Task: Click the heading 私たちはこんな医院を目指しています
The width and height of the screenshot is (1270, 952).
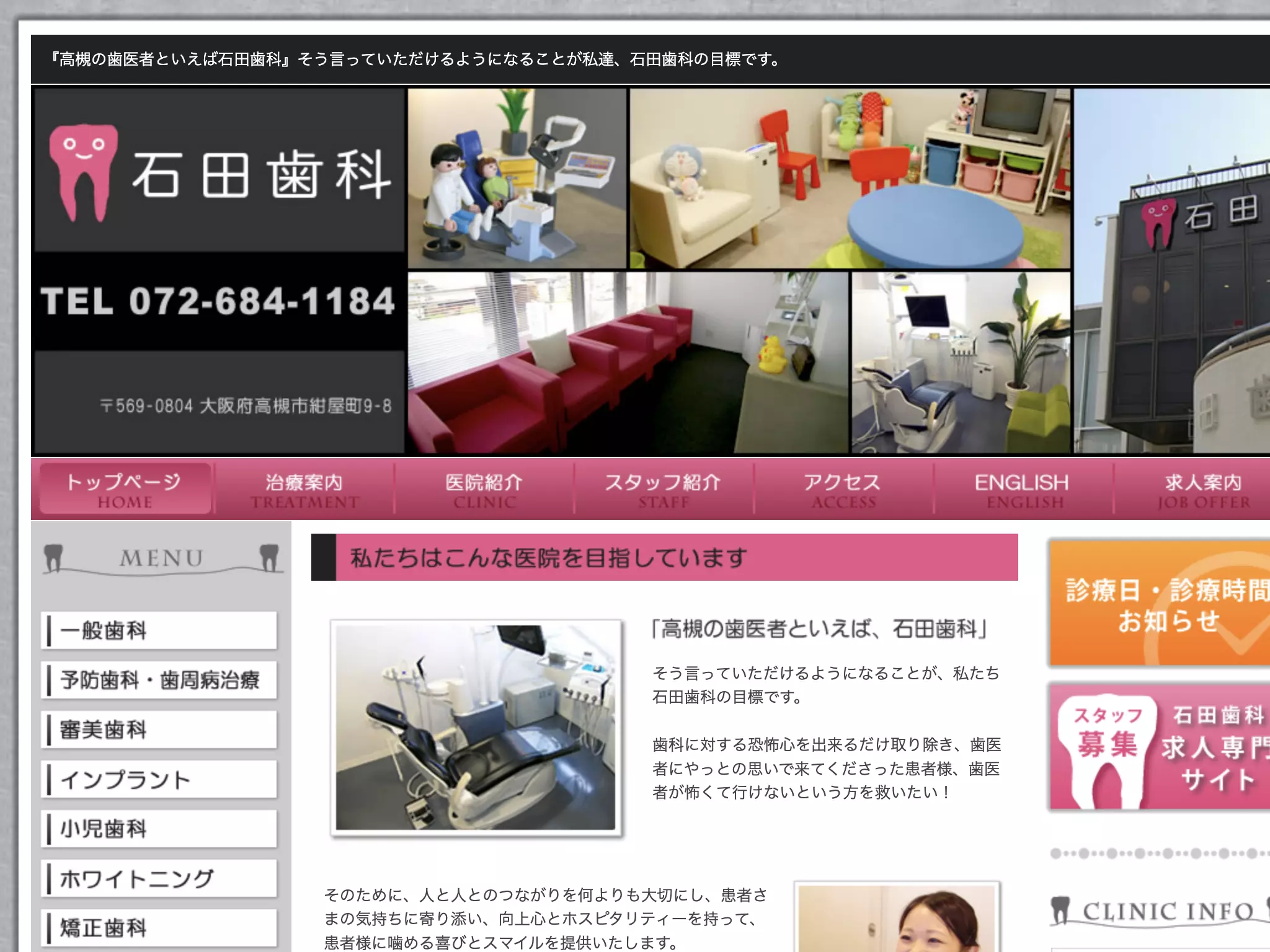Action: pyautogui.click(x=549, y=558)
